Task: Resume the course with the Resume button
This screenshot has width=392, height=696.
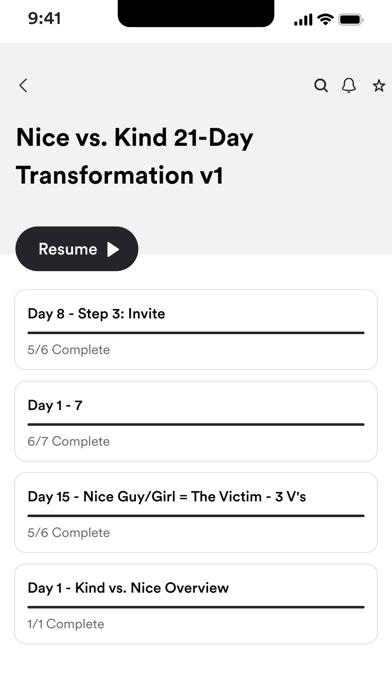Action: pyautogui.click(x=77, y=249)
